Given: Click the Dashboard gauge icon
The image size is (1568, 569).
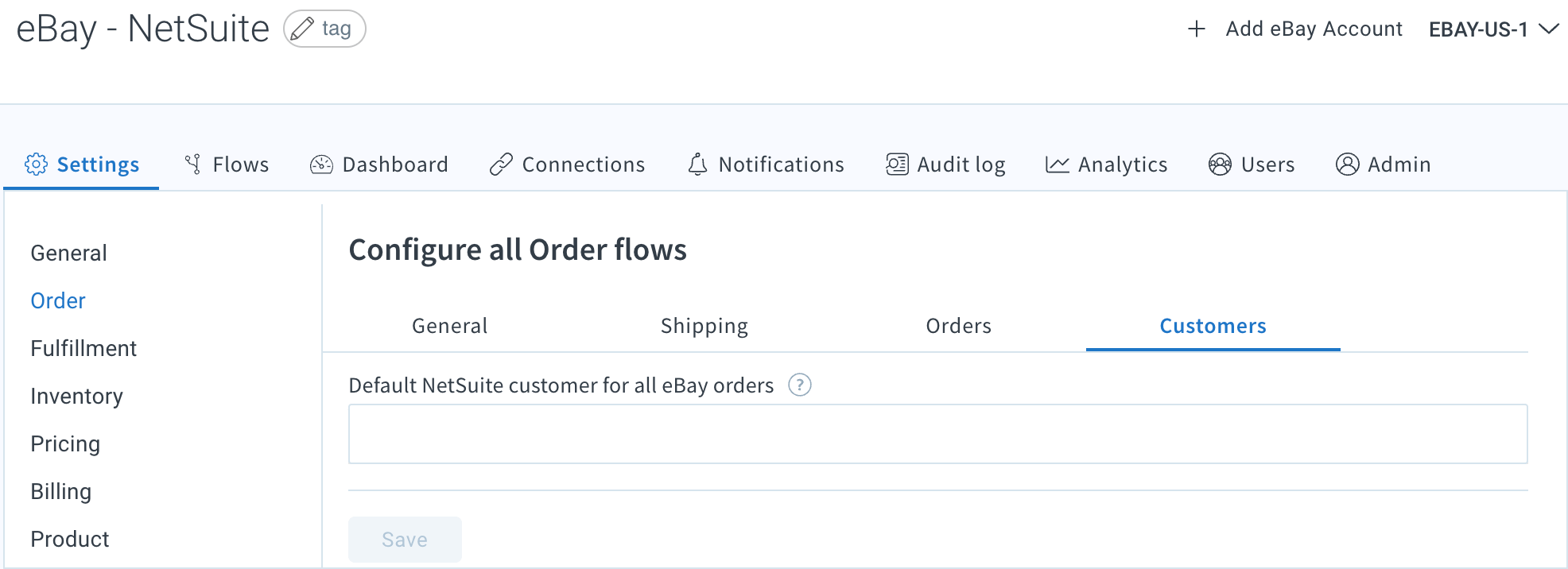Looking at the screenshot, I should (x=321, y=164).
